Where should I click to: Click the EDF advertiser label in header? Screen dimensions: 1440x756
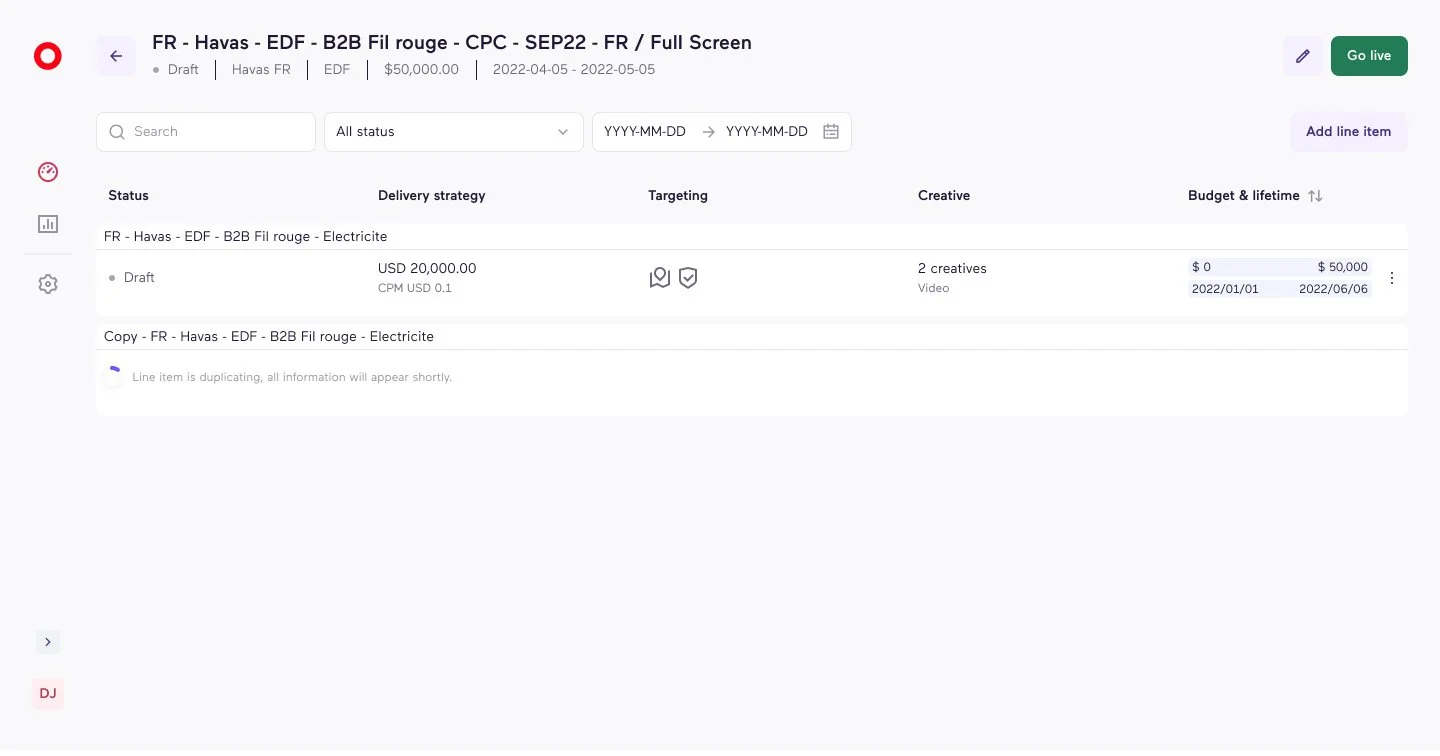337,70
